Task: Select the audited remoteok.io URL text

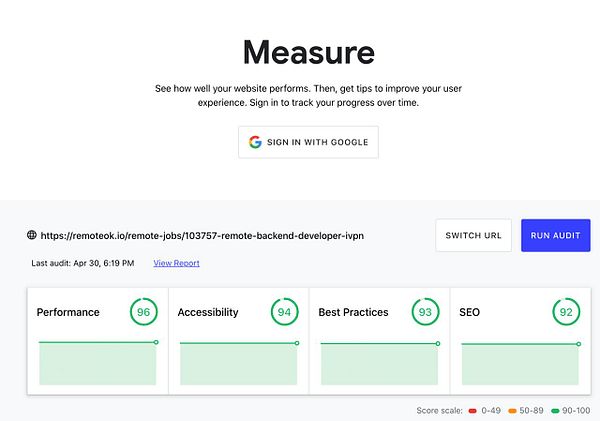Action: point(202,235)
